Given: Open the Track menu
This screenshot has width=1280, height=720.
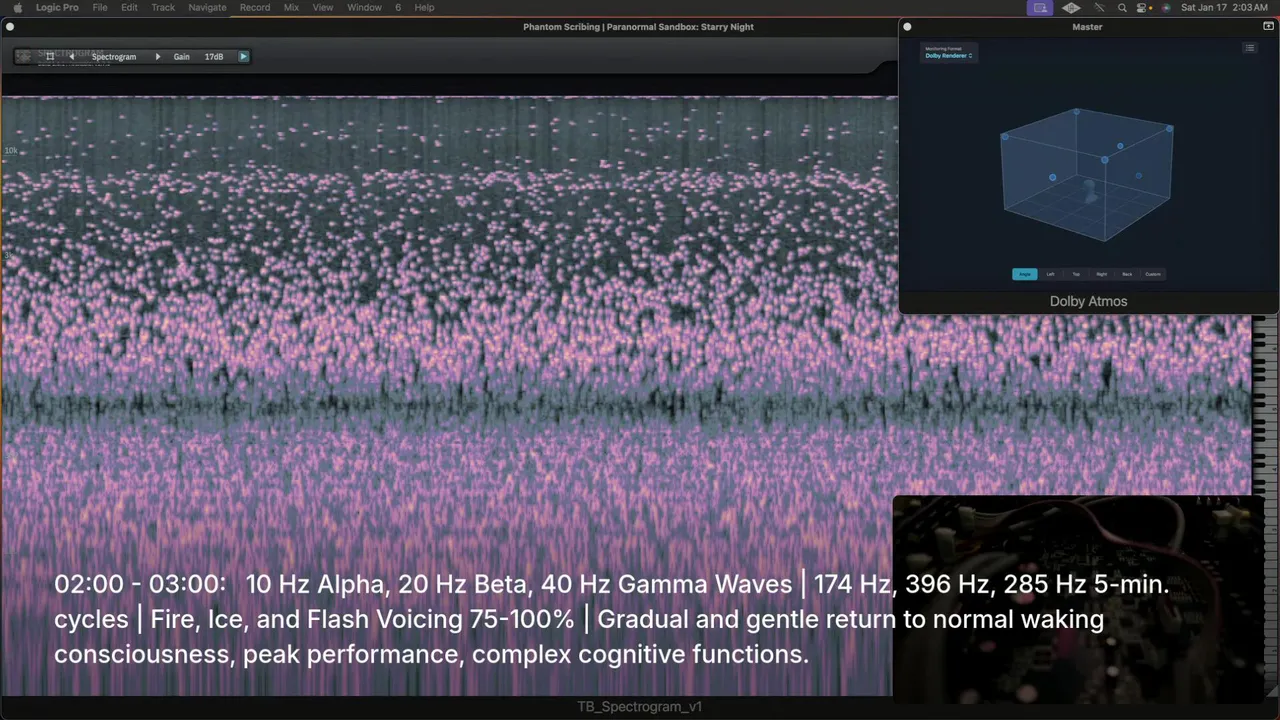Looking at the screenshot, I should pos(163,7).
